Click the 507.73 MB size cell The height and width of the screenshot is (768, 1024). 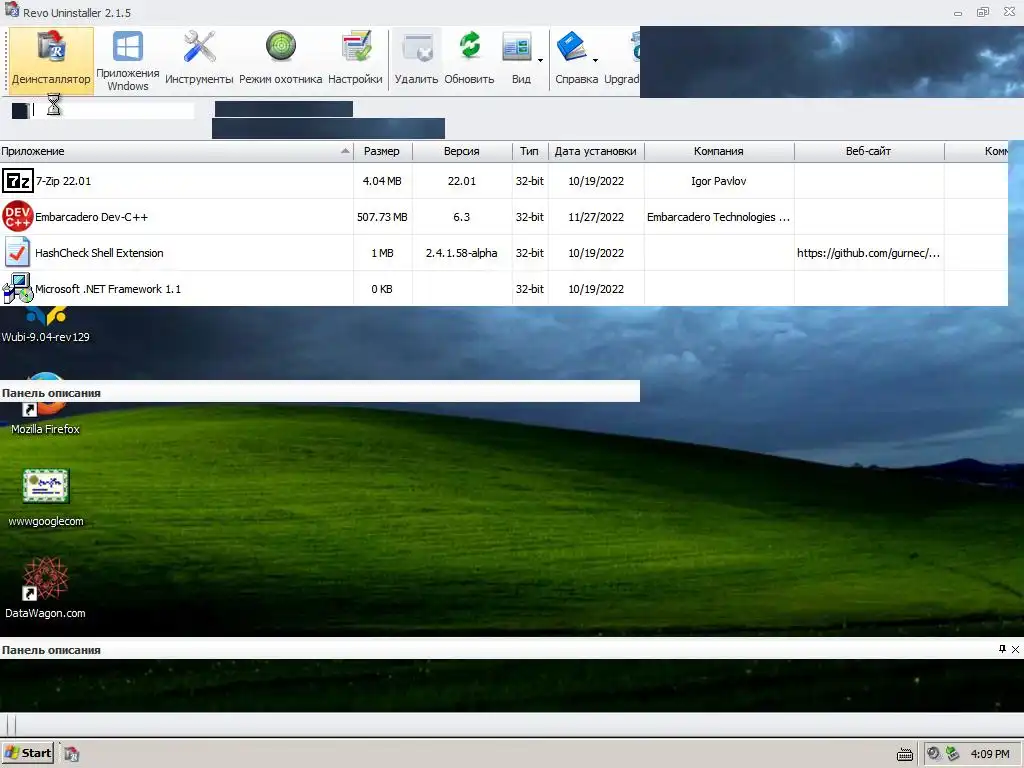[x=382, y=217]
